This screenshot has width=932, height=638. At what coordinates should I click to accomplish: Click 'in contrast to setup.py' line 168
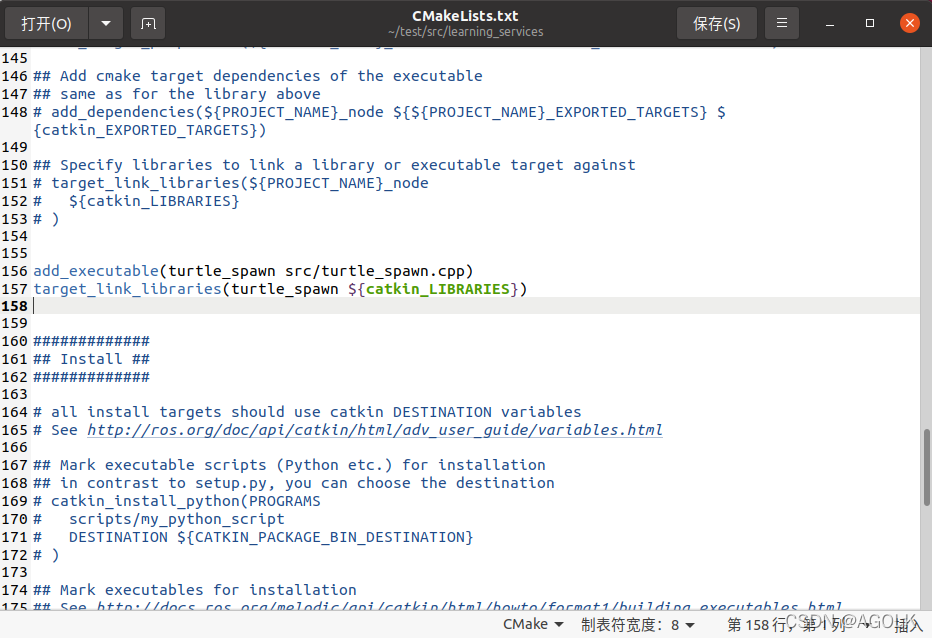click(x=294, y=483)
